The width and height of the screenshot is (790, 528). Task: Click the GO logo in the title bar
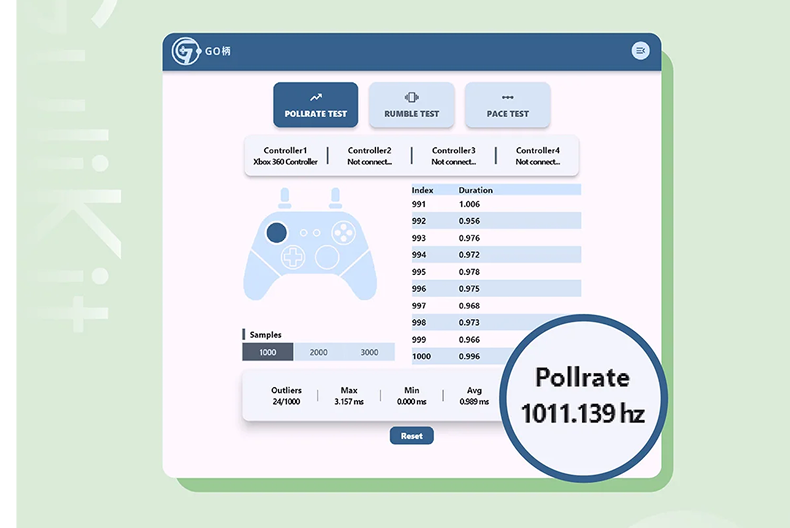click(184, 51)
